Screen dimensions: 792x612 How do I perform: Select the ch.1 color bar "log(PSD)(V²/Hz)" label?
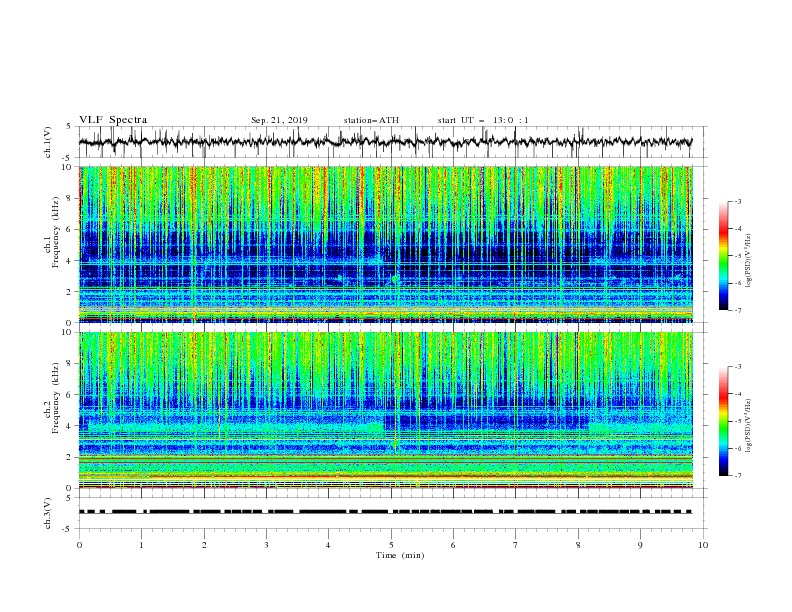pos(748,261)
